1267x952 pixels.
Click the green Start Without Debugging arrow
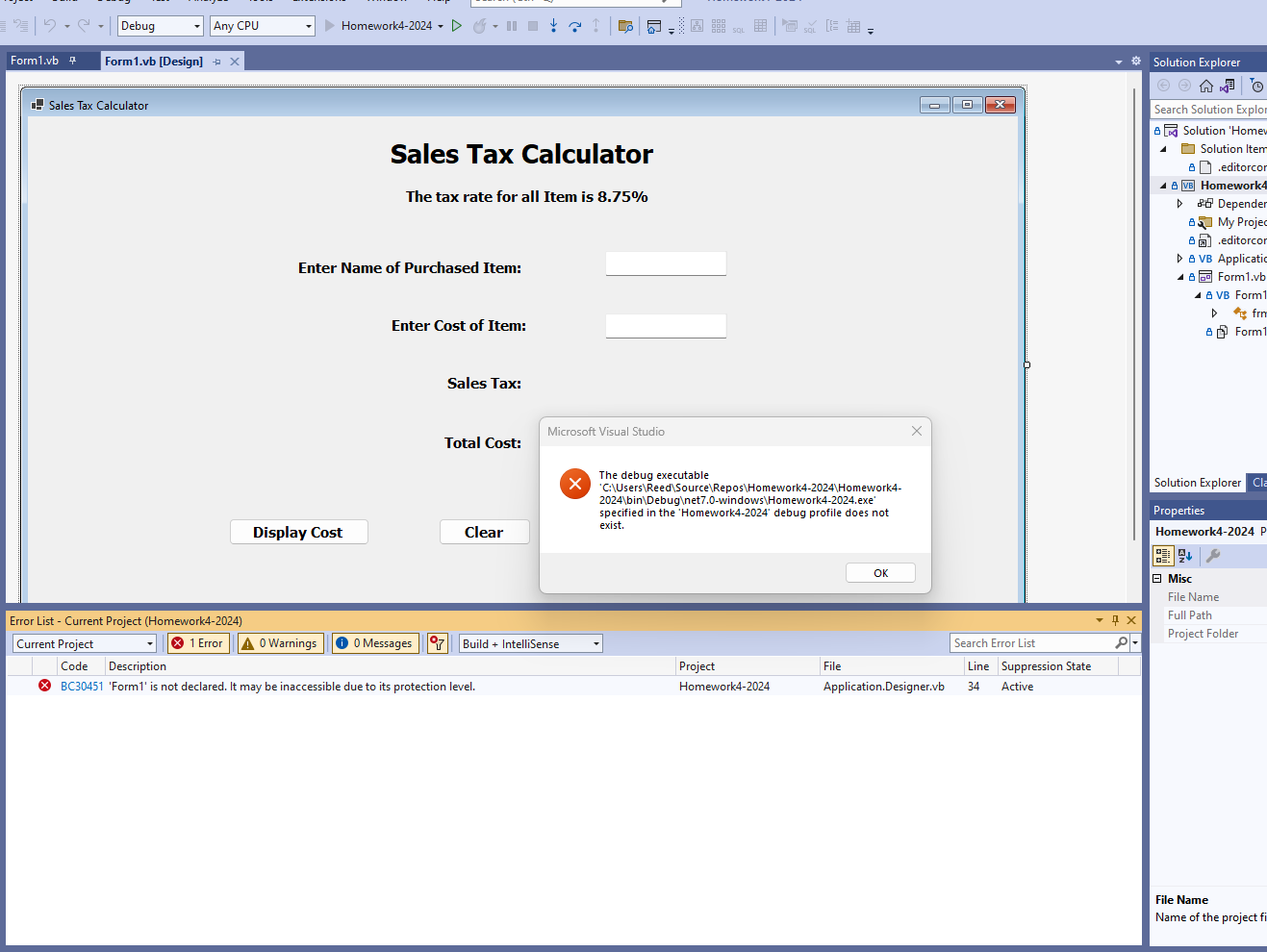tap(457, 26)
